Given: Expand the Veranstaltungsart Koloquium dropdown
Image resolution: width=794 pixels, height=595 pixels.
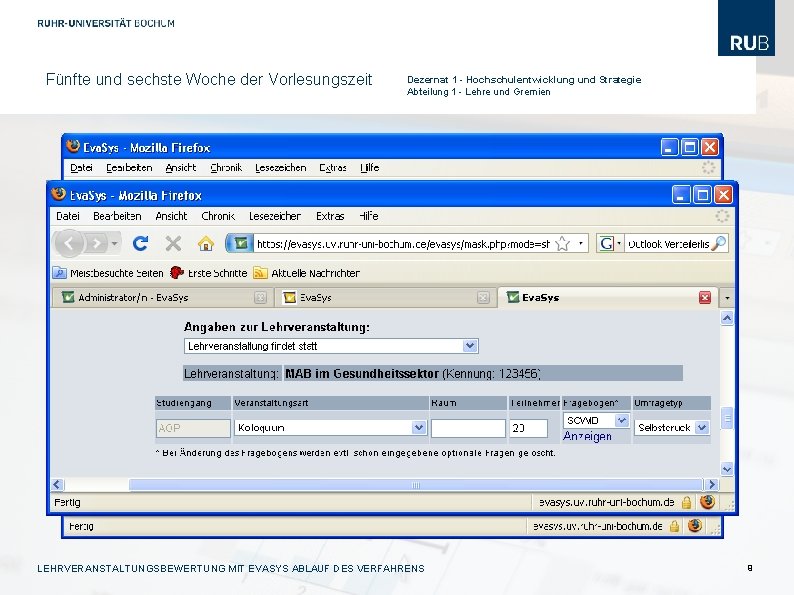Looking at the screenshot, I should click(x=419, y=427).
